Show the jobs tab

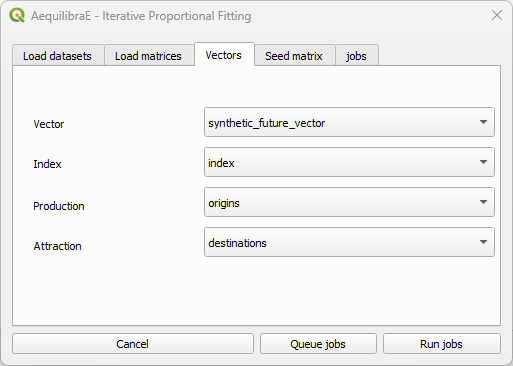click(356, 56)
